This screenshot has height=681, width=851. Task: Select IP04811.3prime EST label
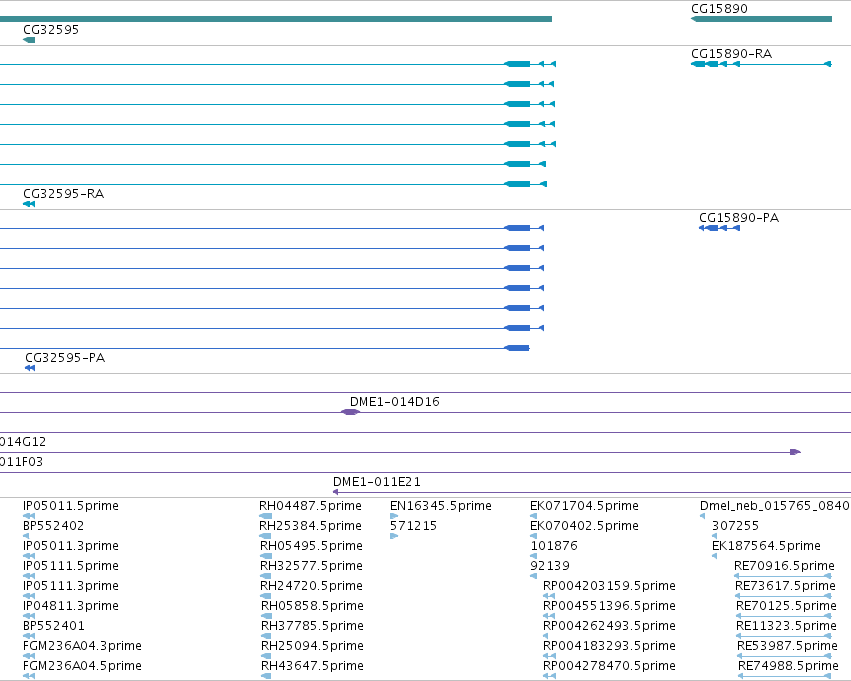tap(71, 606)
